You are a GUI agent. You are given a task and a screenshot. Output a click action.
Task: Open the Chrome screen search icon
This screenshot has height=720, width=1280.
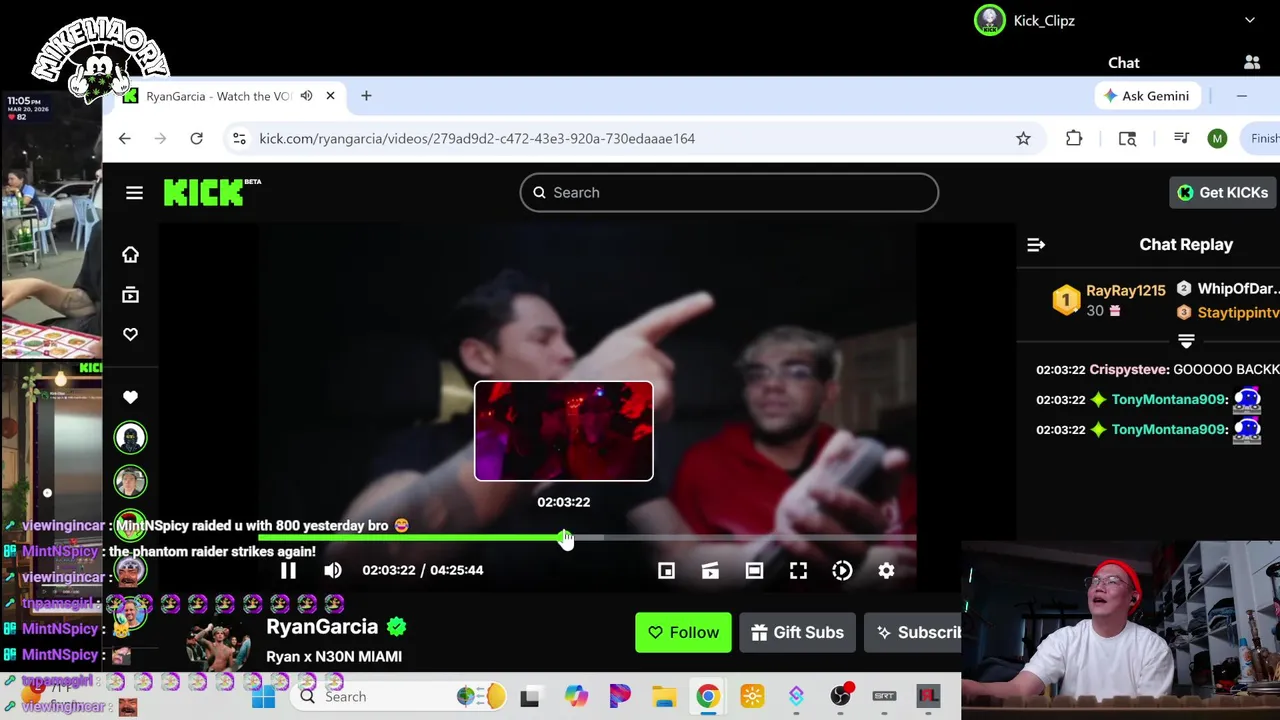pos(1127,139)
